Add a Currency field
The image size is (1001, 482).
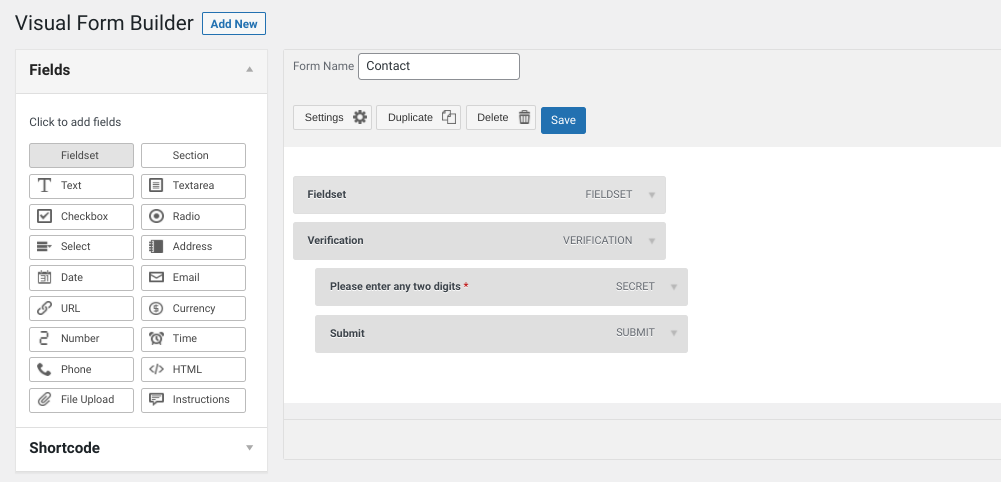(193, 308)
